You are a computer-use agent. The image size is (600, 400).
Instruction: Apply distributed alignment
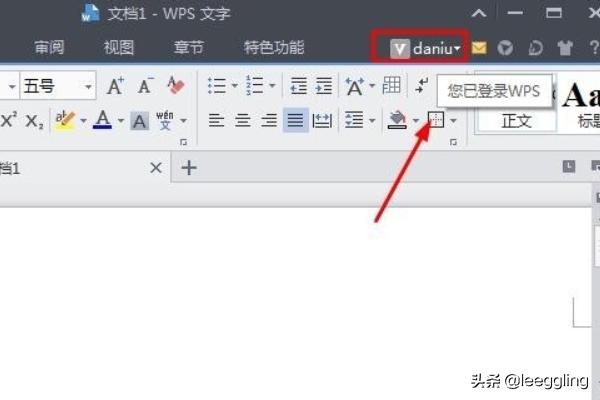(x=322, y=121)
